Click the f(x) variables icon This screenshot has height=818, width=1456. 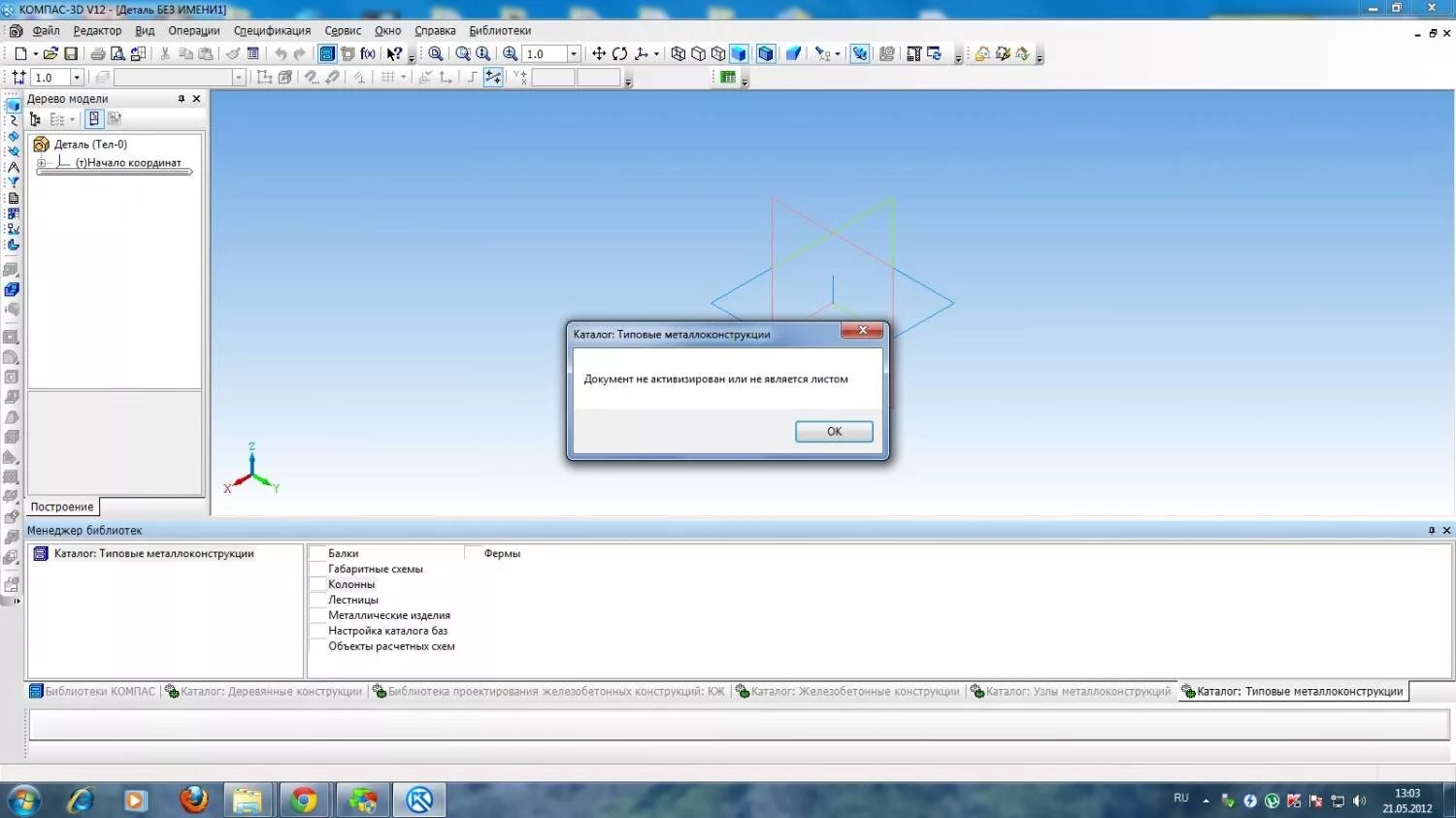(368, 54)
